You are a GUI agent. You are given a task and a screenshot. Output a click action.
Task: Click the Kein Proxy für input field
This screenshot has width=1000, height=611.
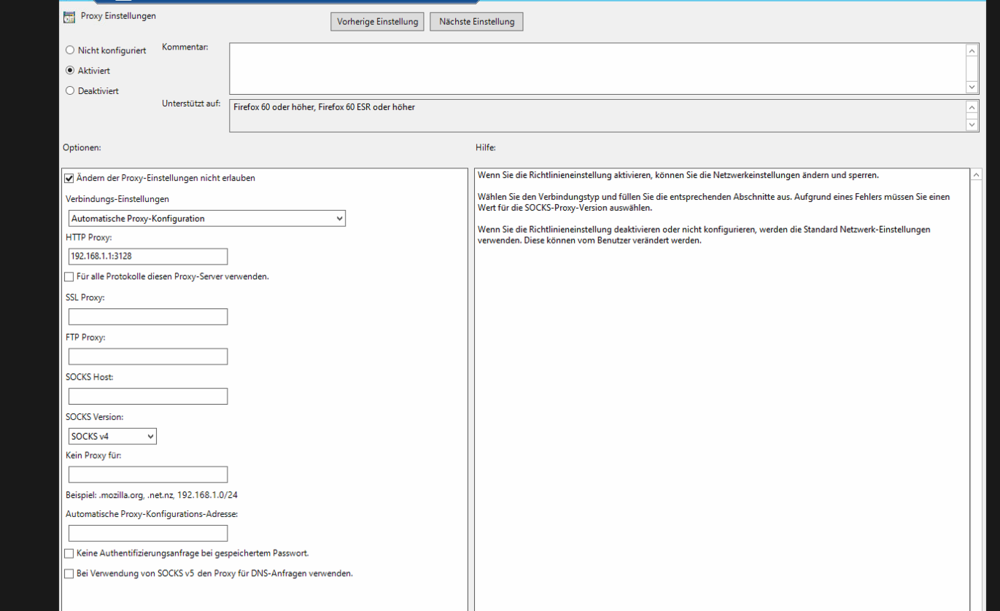[147, 475]
